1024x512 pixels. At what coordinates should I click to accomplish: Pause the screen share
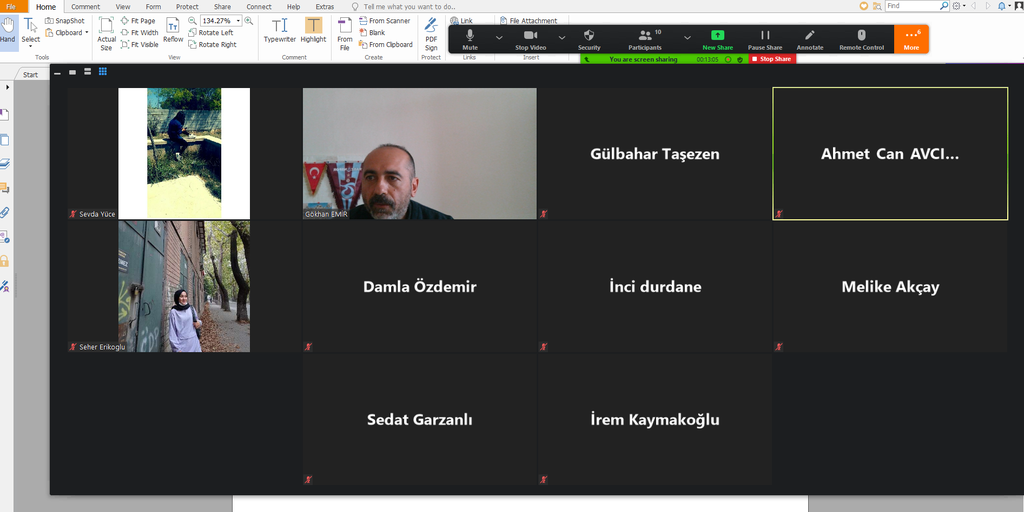click(765, 38)
